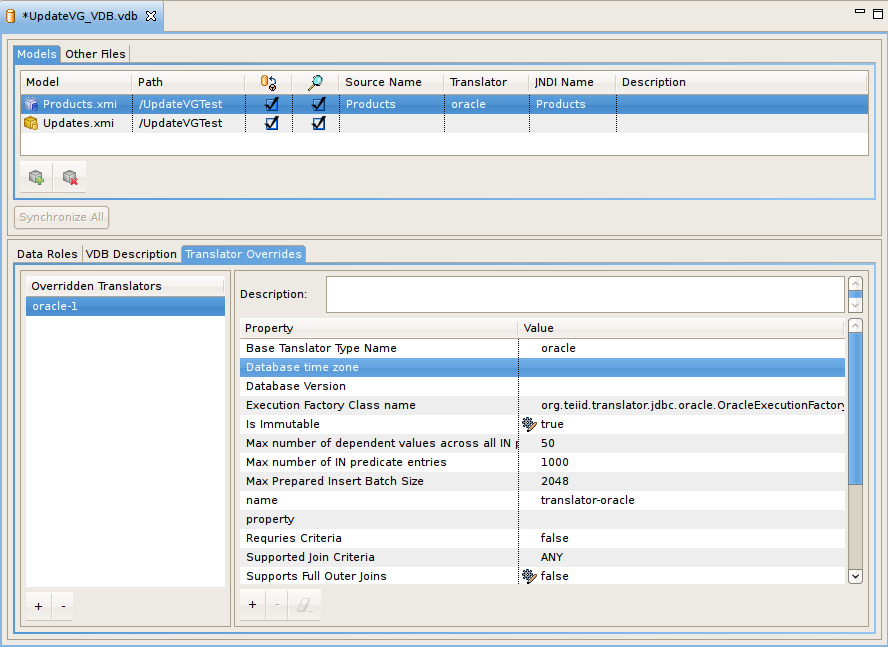The width and height of the screenshot is (888, 647).
Task: Toggle visibility checkbox for Updates.xmi
Action: point(319,123)
